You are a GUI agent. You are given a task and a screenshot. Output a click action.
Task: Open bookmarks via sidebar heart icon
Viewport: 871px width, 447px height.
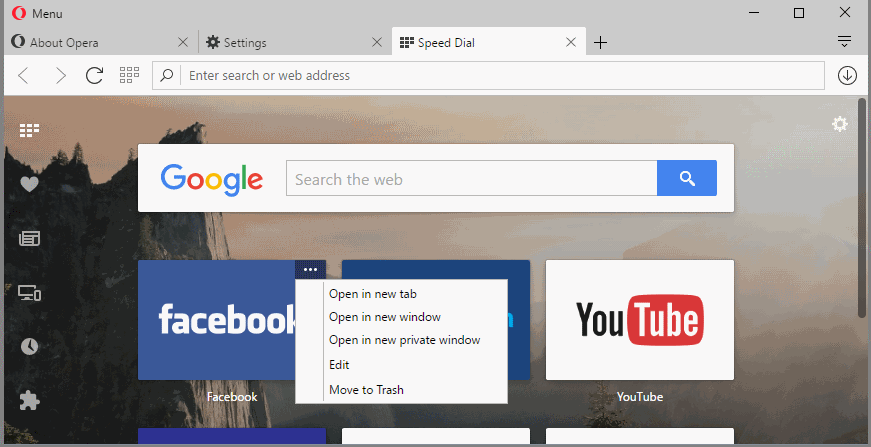[29, 184]
